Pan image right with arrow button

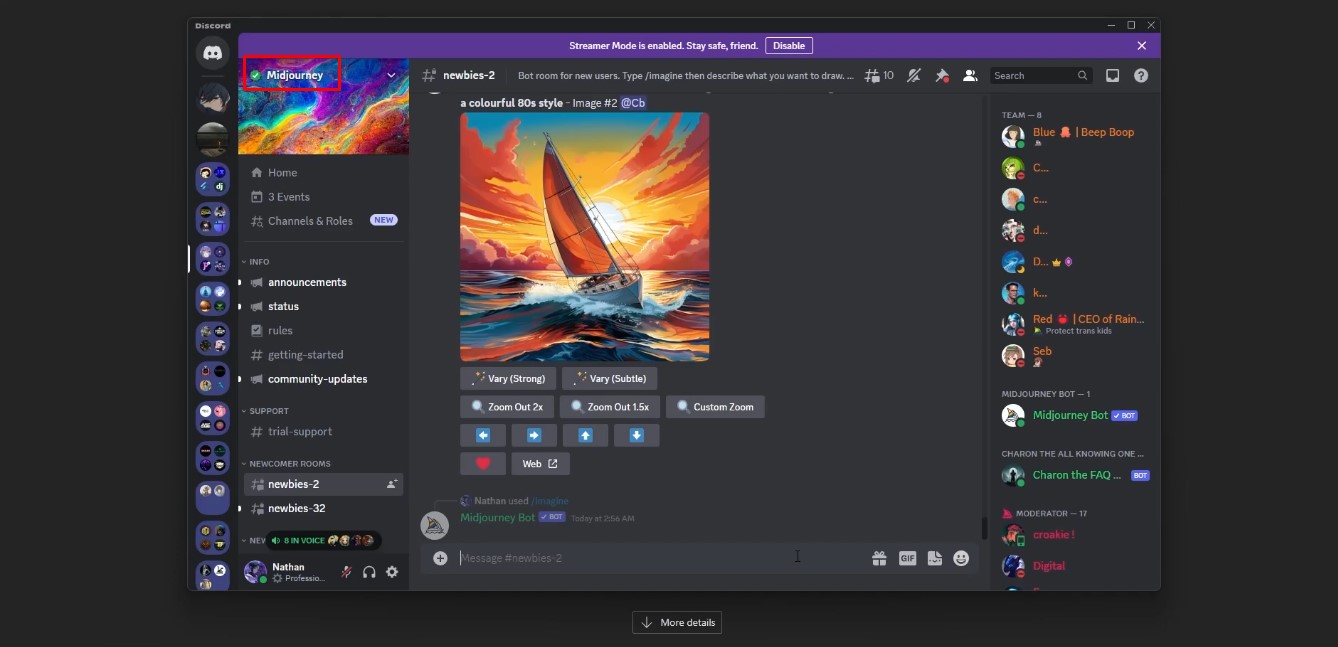click(534, 435)
